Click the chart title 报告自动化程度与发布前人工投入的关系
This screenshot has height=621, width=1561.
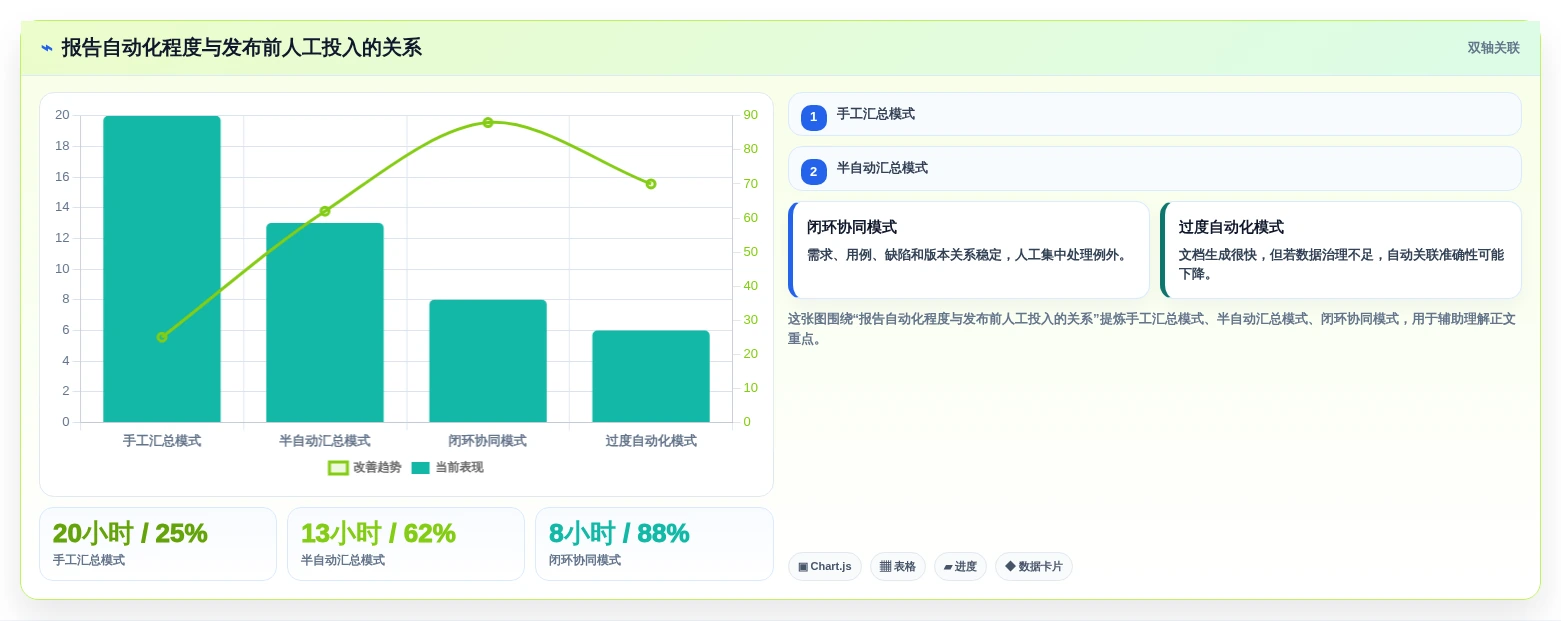click(x=241, y=48)
